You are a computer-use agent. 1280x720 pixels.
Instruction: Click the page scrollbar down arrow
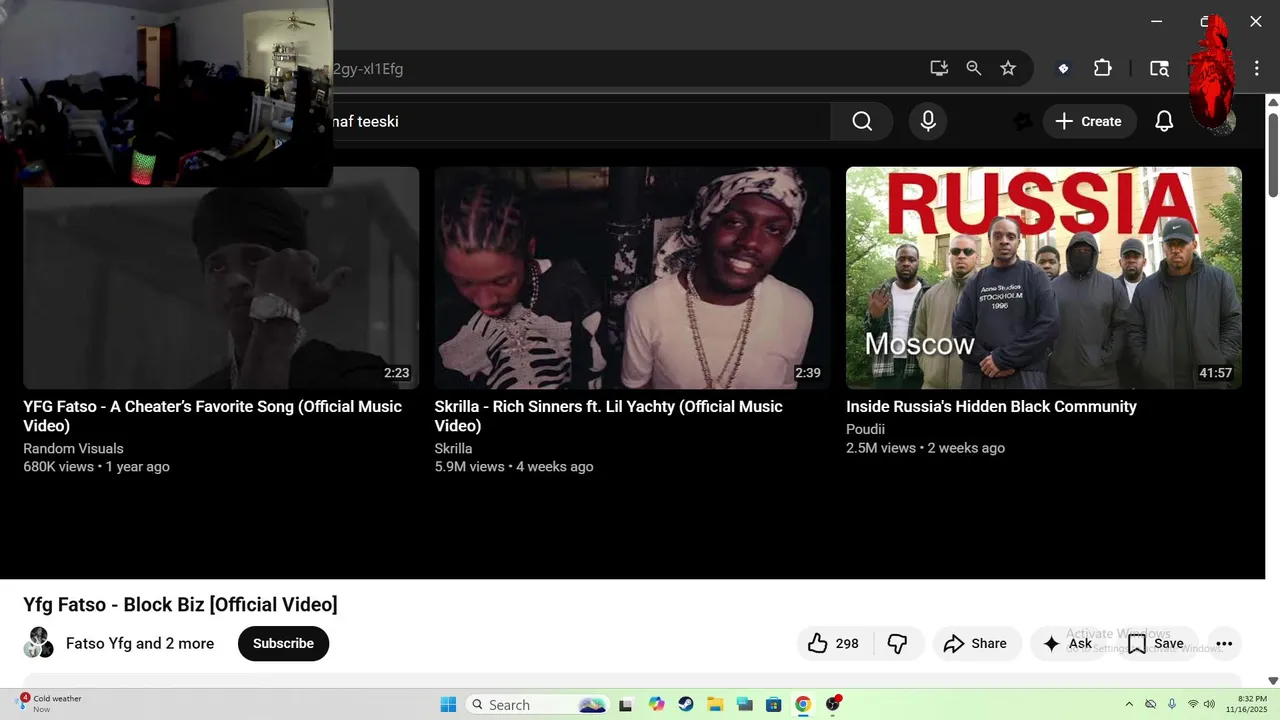1273,681
